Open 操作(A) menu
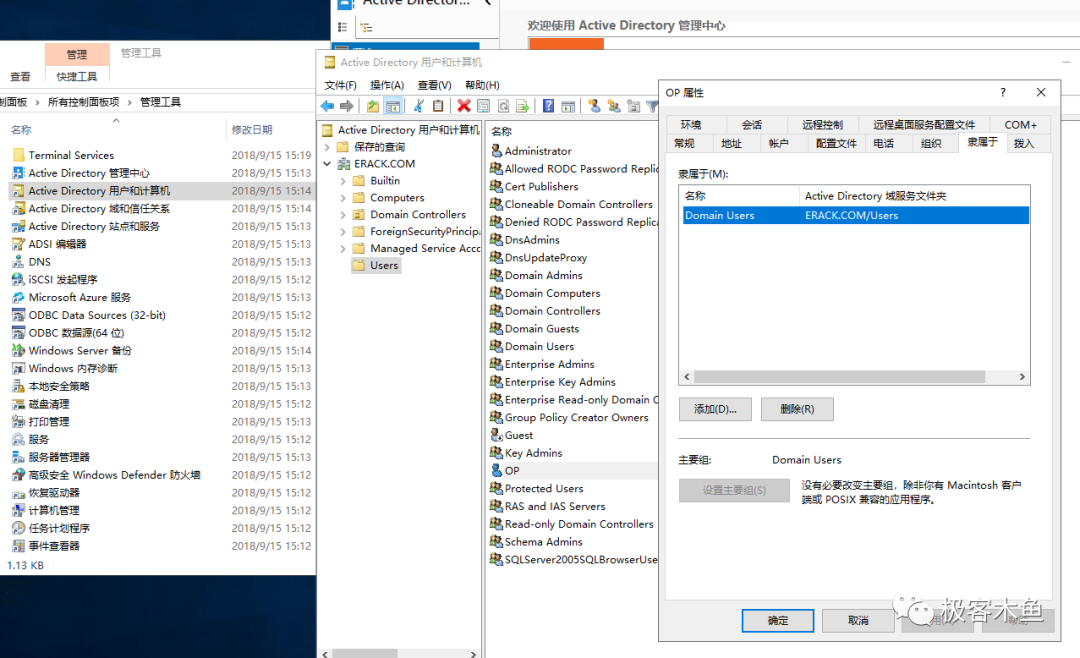This screenshot has height=658, width=1080. tap(387, 85)
